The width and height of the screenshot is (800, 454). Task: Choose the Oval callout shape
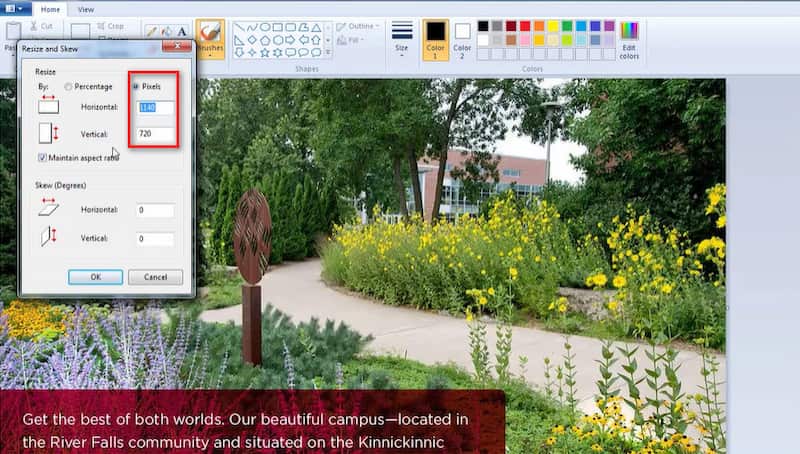click(x=303, y=52)
